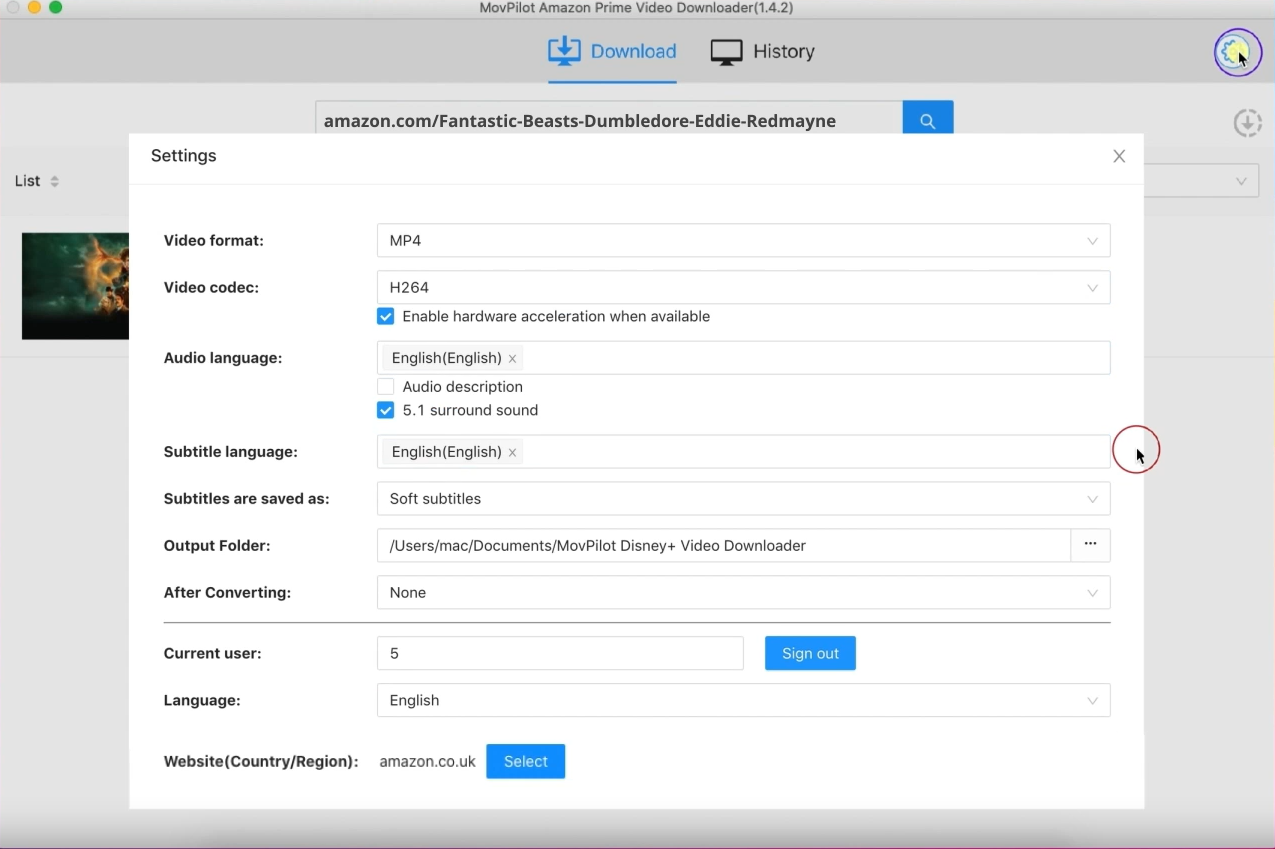Open After Converting dropdown
1275x849 pixels.
pos(743,592)
